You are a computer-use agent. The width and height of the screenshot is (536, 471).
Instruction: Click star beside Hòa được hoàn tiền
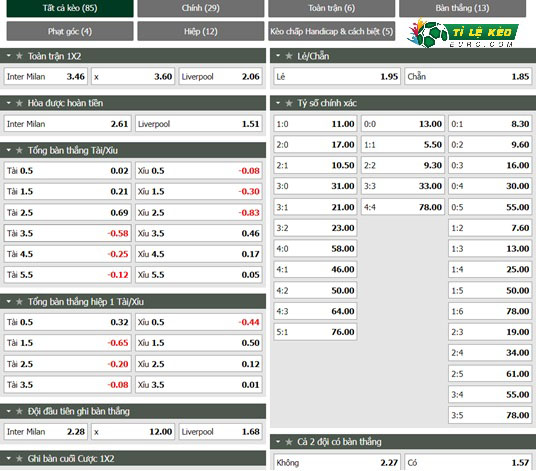coord(19,103)
